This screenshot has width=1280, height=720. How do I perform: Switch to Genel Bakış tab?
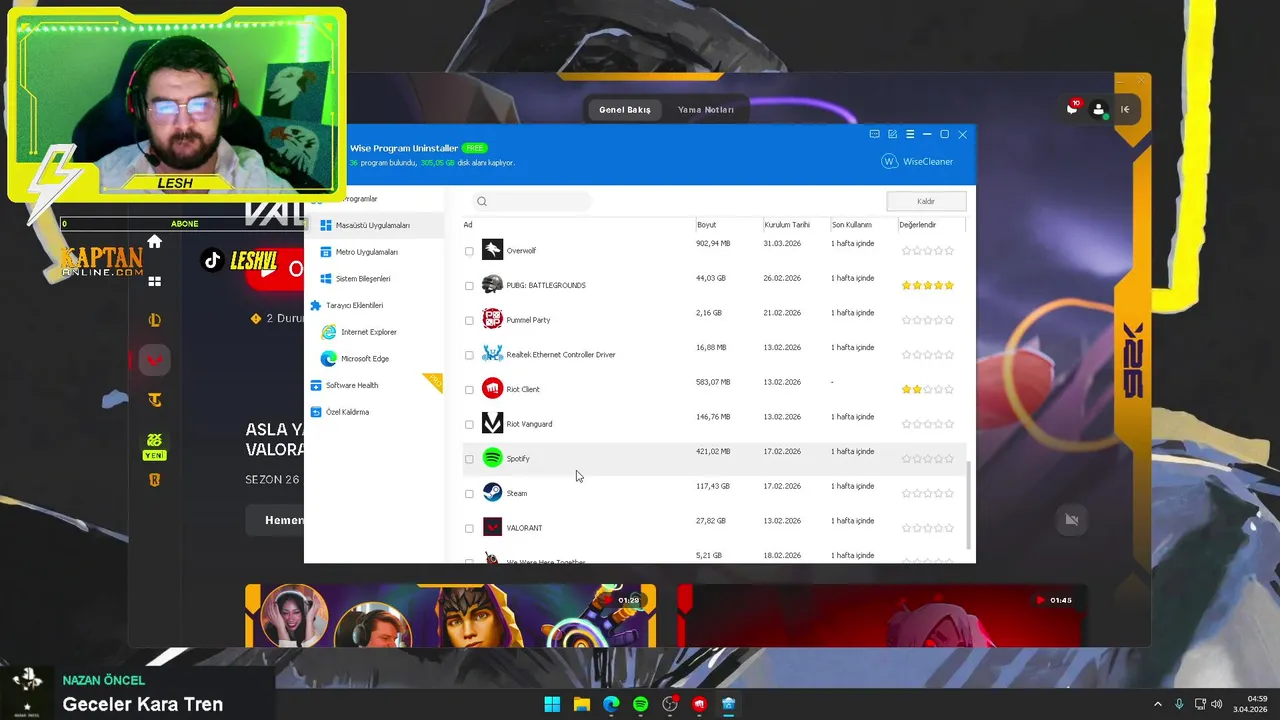click(x=625, y=110)
